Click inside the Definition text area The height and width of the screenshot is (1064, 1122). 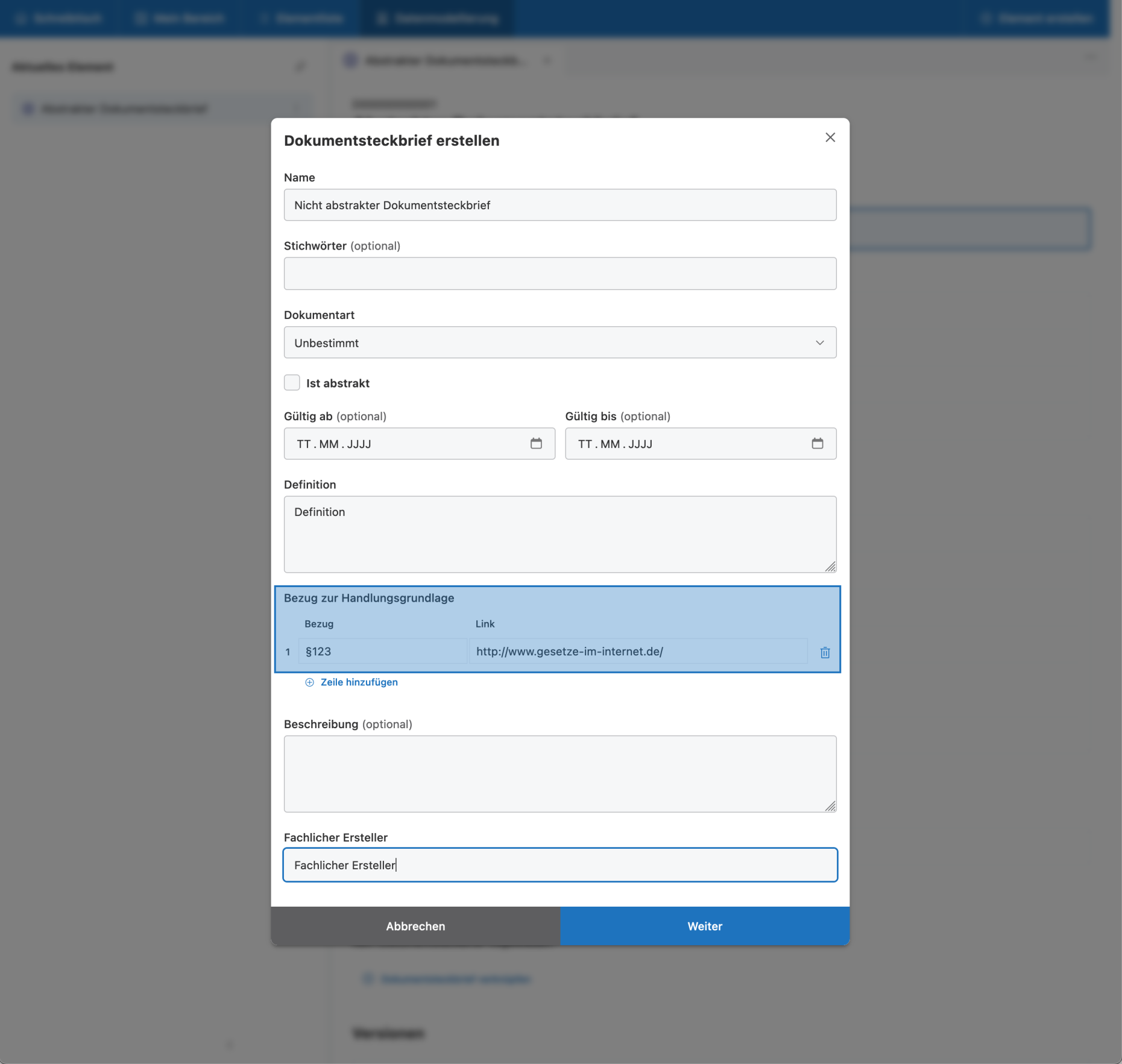tap(559, 534)
